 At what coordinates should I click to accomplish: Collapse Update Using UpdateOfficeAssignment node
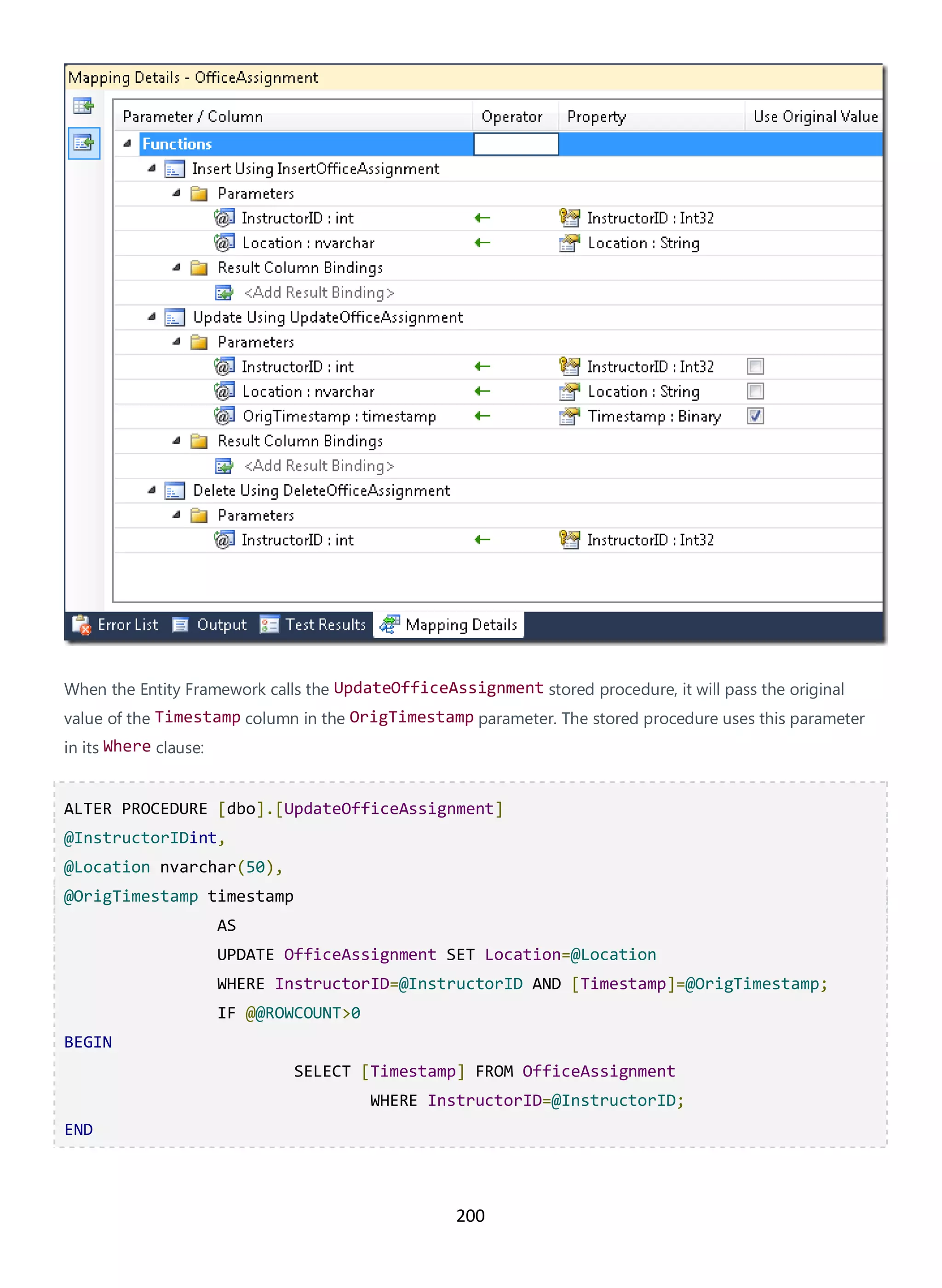151,317
